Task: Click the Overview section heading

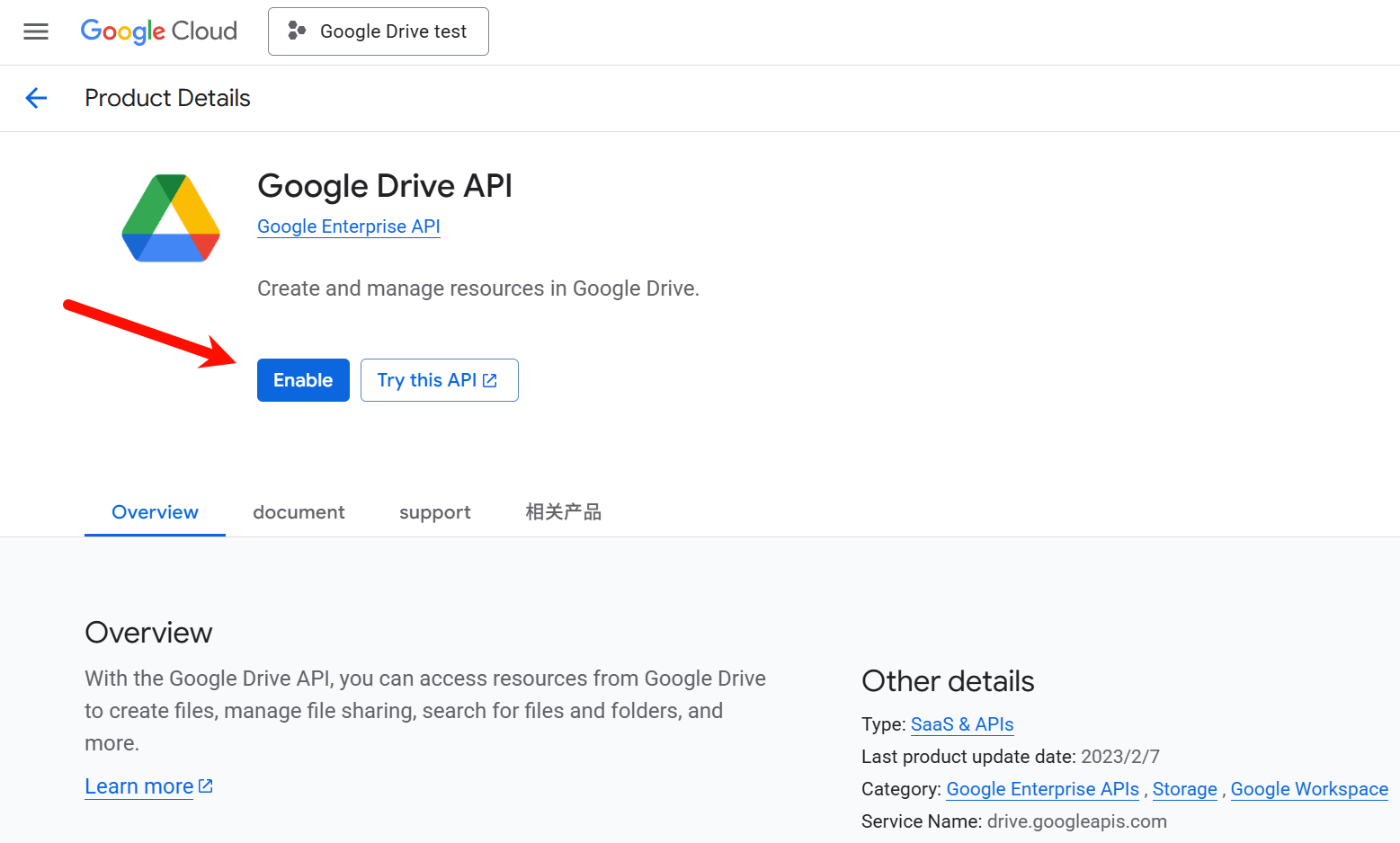Action: (148, 633)
